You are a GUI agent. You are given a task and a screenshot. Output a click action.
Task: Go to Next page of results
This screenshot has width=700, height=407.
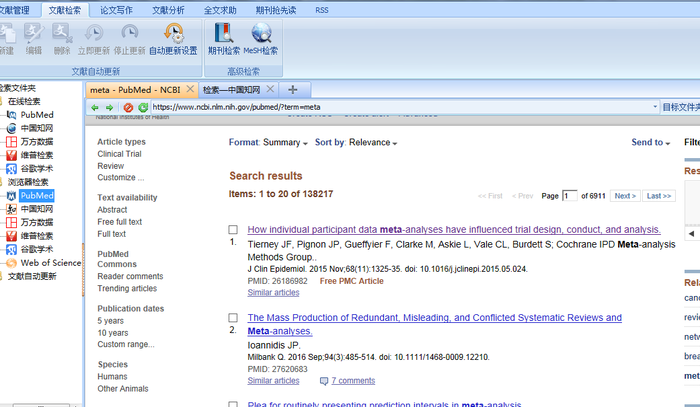pyautogui.click(x=624, y=196)
